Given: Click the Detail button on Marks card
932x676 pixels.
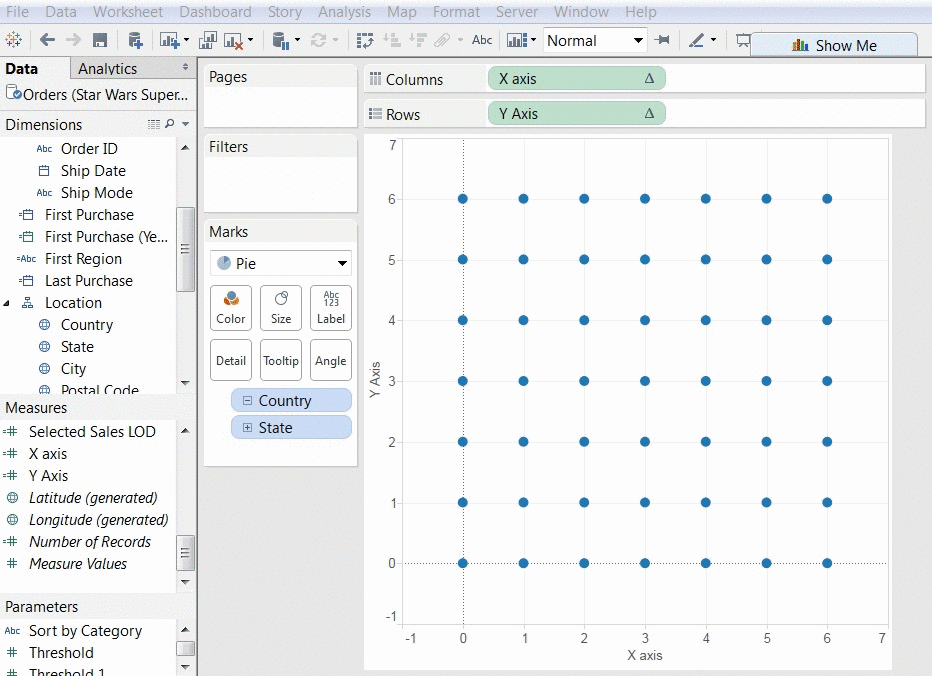Looking at the screenshot, I should click(231, 360).
